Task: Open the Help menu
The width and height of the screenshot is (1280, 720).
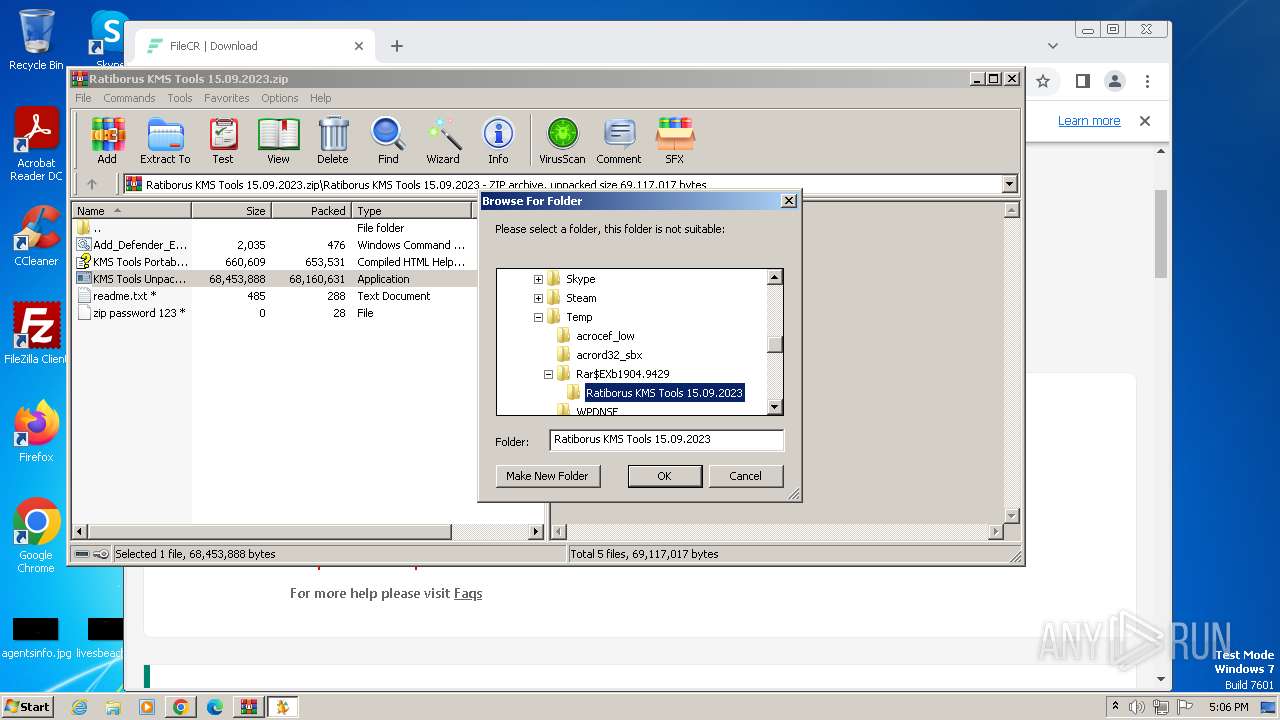Action: (320, 98)
